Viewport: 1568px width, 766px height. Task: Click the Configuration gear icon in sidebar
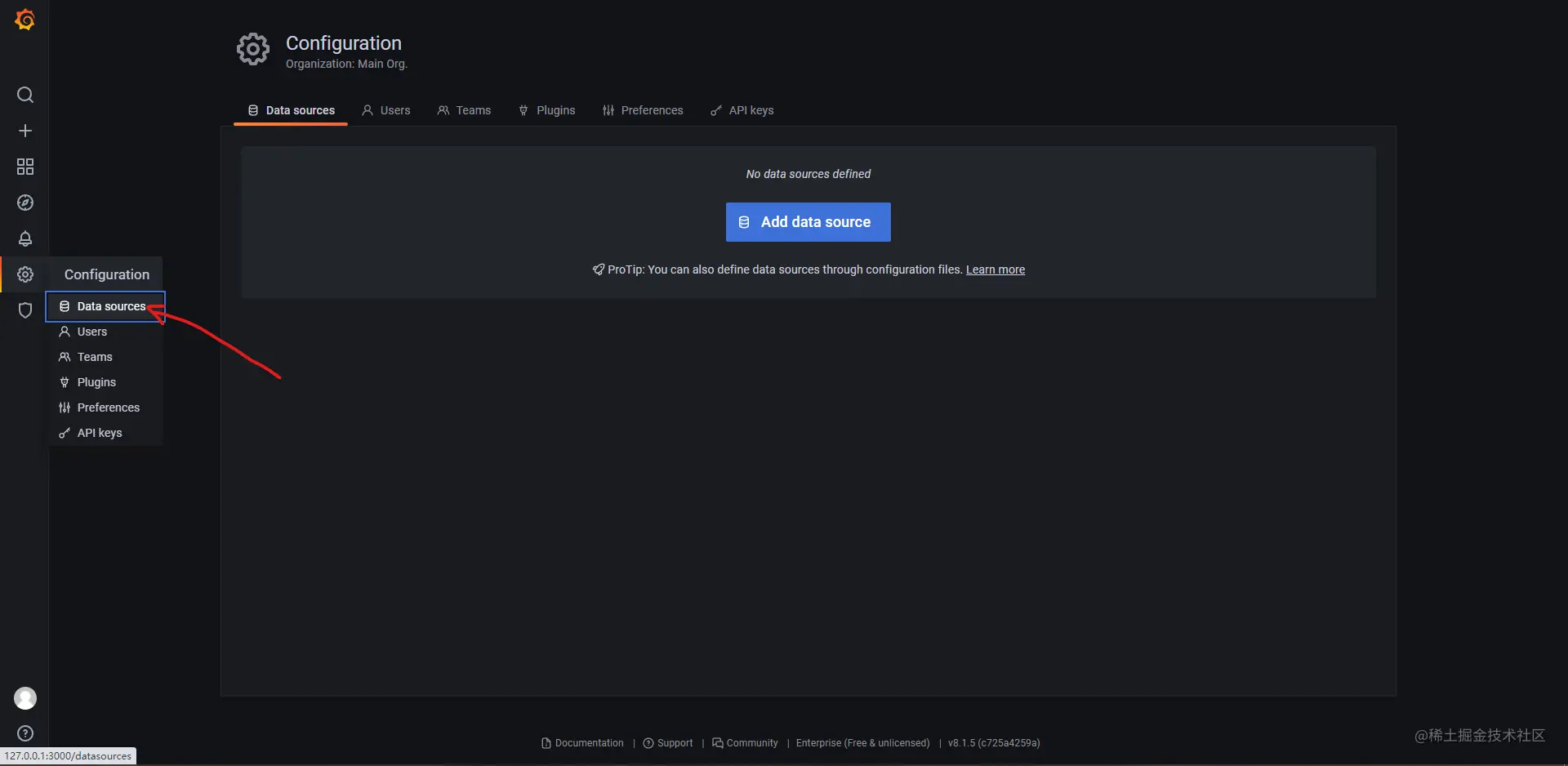[x=25, y=274]
